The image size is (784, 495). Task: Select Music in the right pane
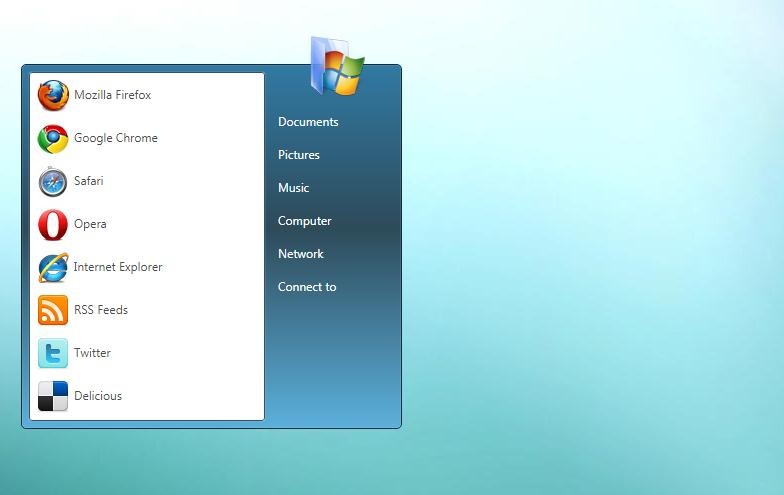(x=293, y=188)
